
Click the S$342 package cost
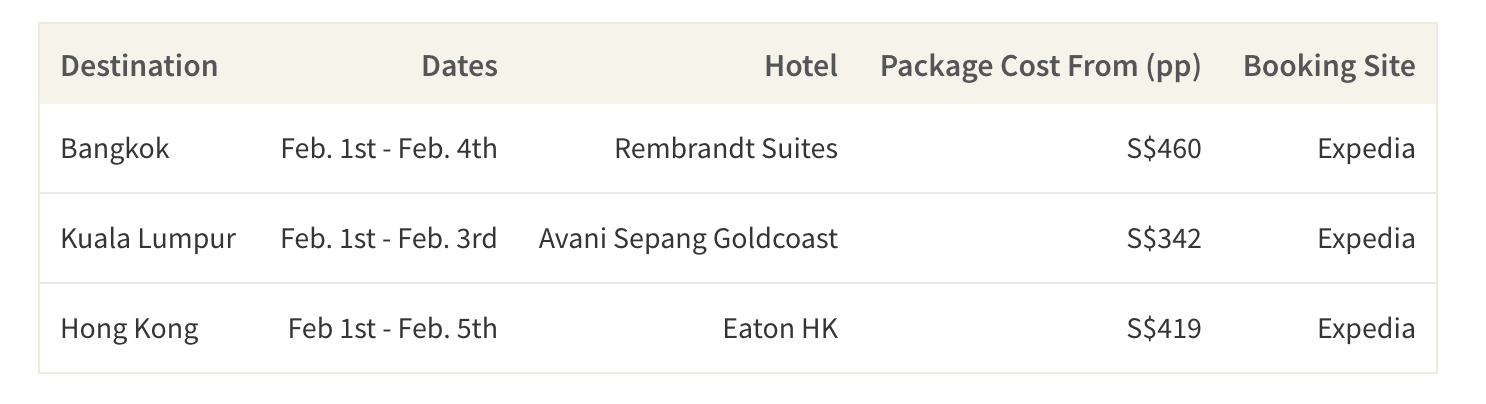(1164, 239)
